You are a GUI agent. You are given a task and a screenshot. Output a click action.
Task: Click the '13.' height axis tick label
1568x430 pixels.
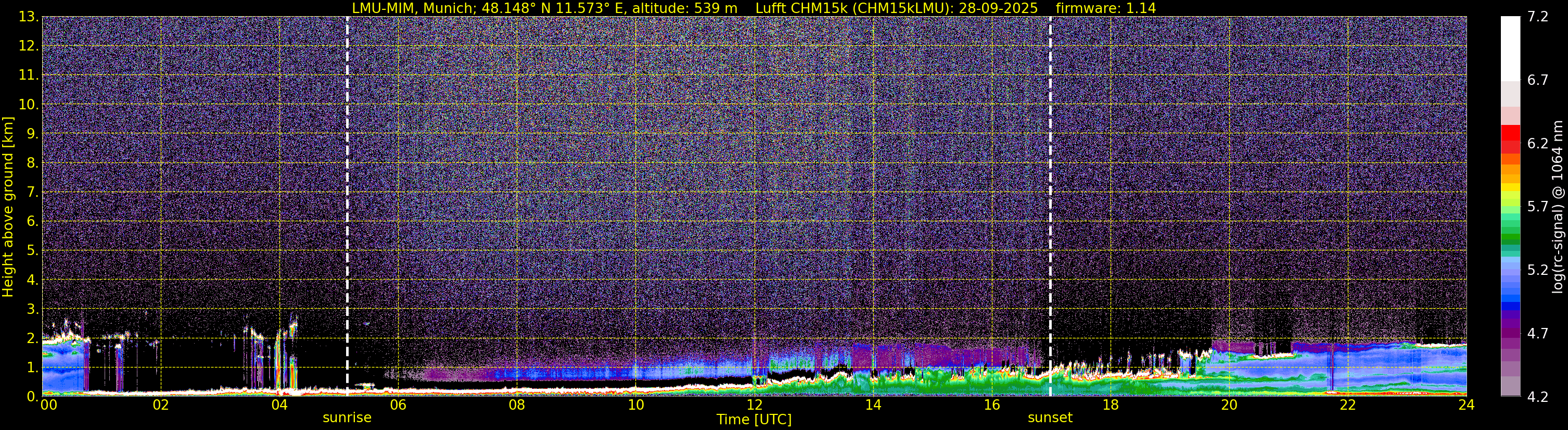pos(29,17)
